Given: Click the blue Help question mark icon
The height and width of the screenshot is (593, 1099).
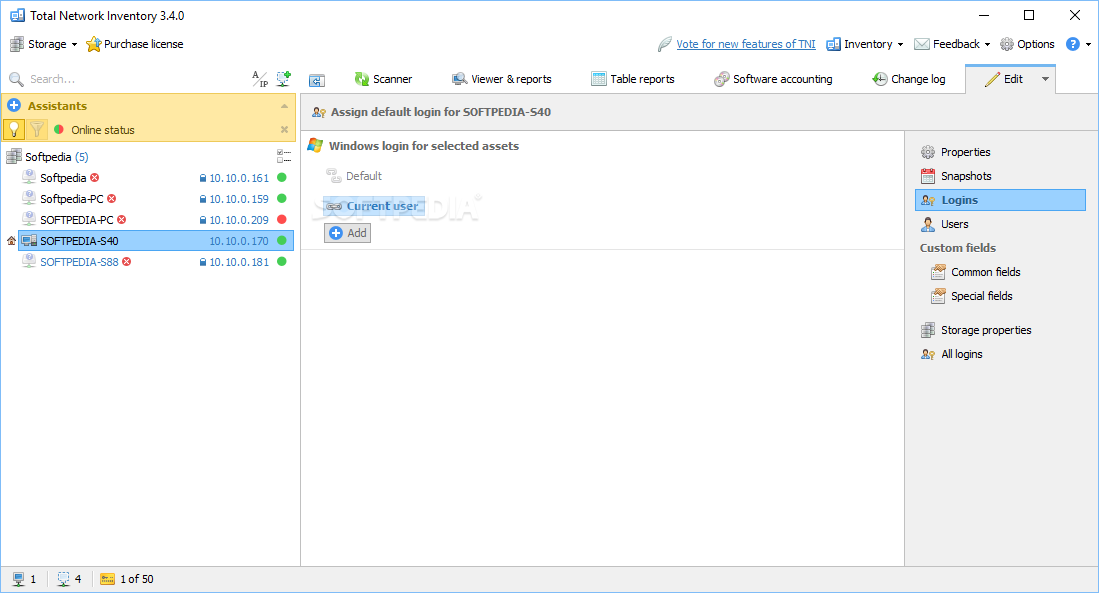Looking at the screenshot, I should click(1072, 44).
